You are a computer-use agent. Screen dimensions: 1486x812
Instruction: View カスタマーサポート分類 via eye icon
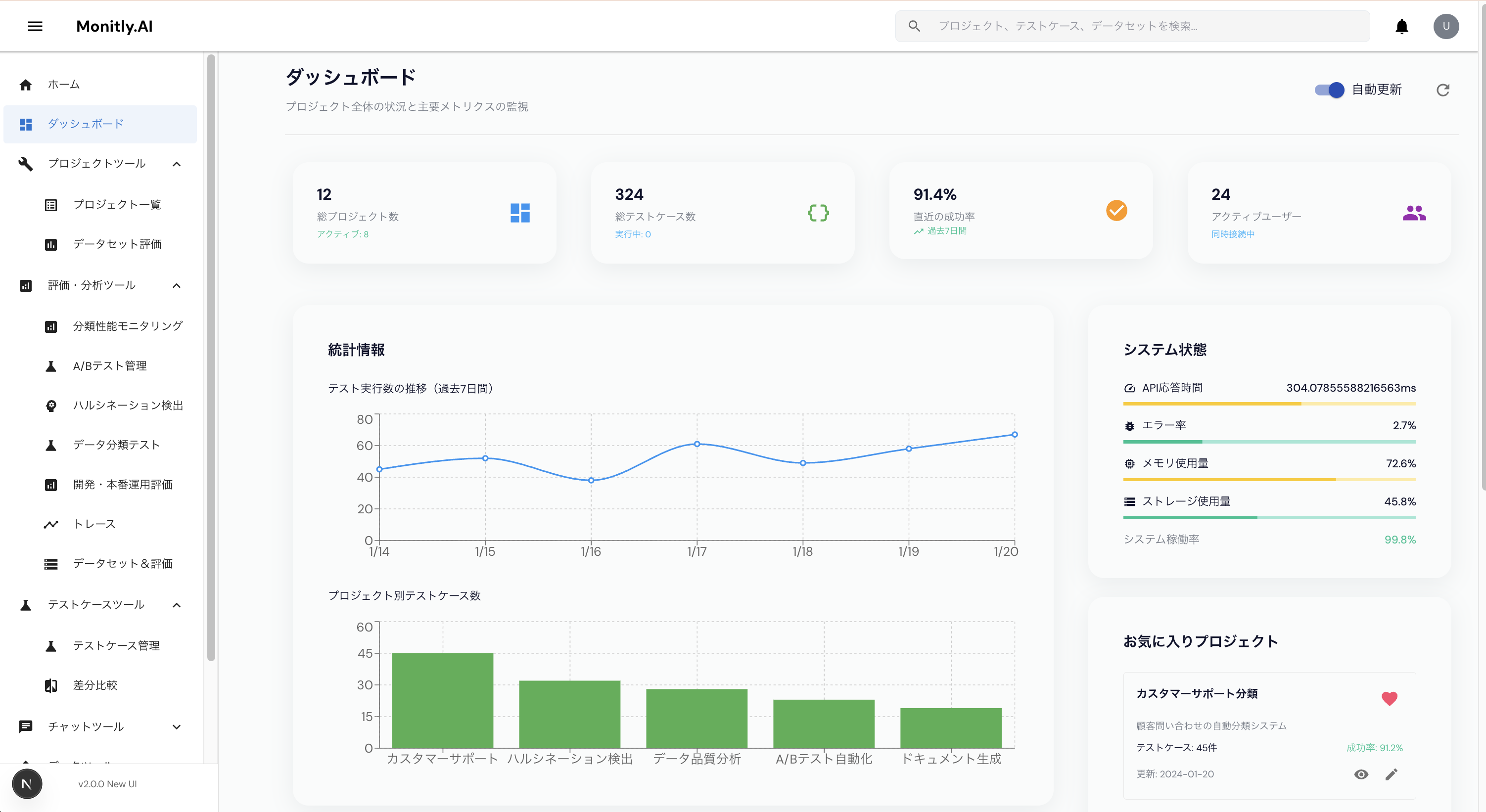pyautogui.click(x=1361, y=774)
